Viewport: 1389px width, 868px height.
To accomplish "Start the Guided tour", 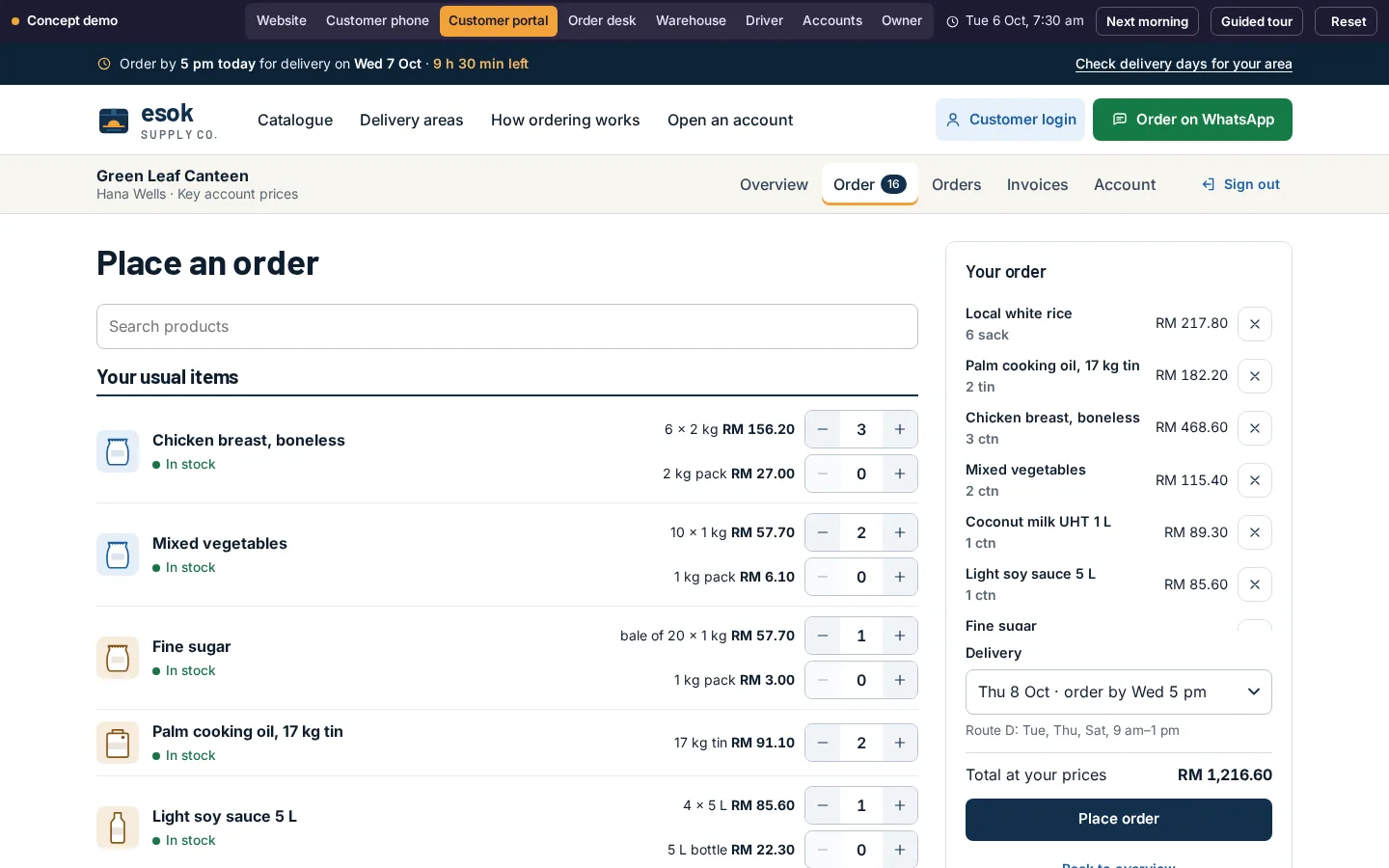I will 1257,21.
